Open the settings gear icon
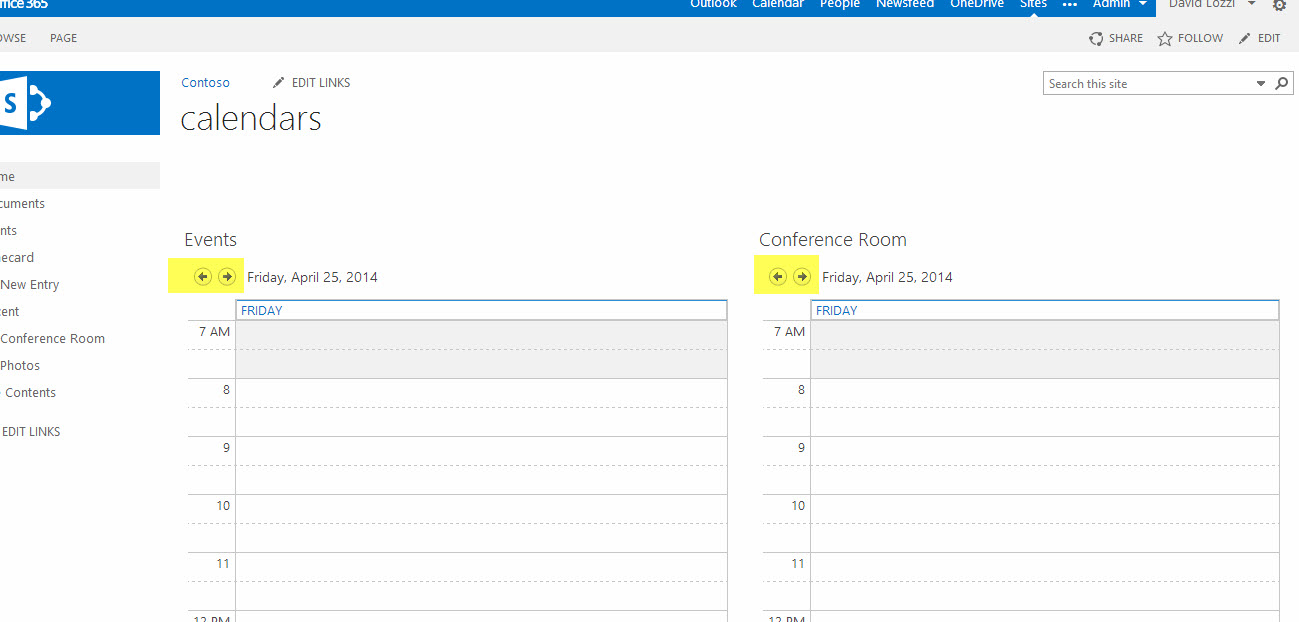The image size is (1299, 622). pyautogui.click(x=1279, y=5)
